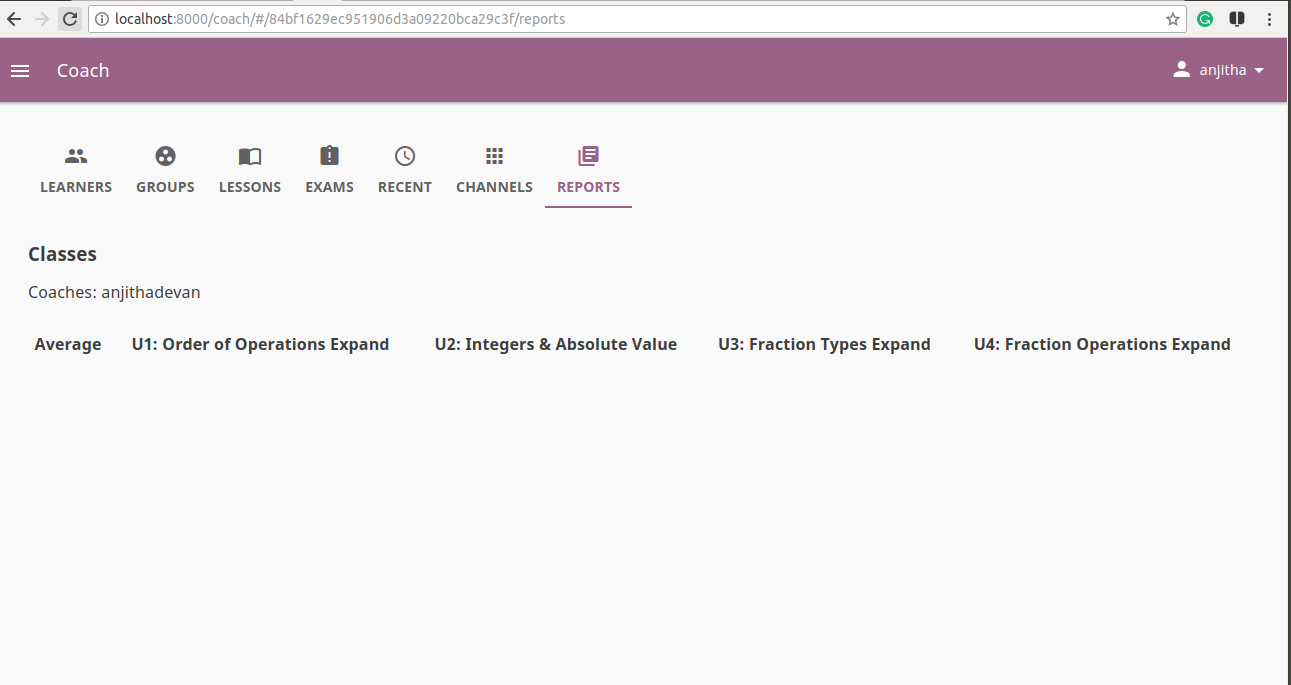Click the browser back arrow
The height and width of the screenshot is (685, 1291).
click(14, 19)
